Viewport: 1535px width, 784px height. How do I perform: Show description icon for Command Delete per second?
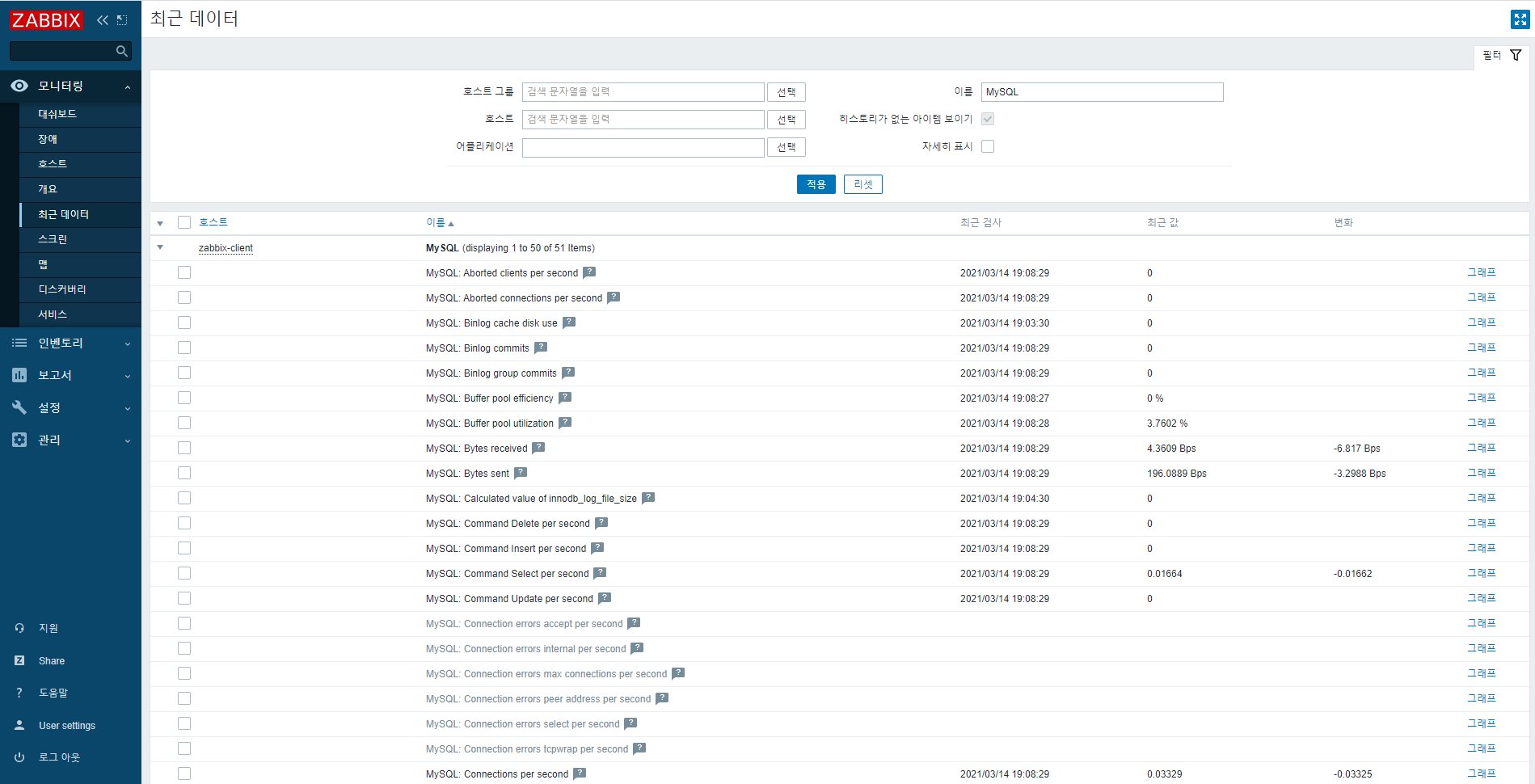[601, 523]
